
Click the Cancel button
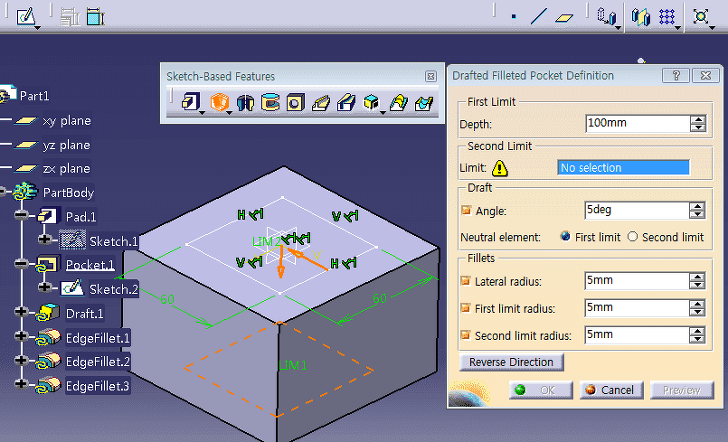point(611,390)
